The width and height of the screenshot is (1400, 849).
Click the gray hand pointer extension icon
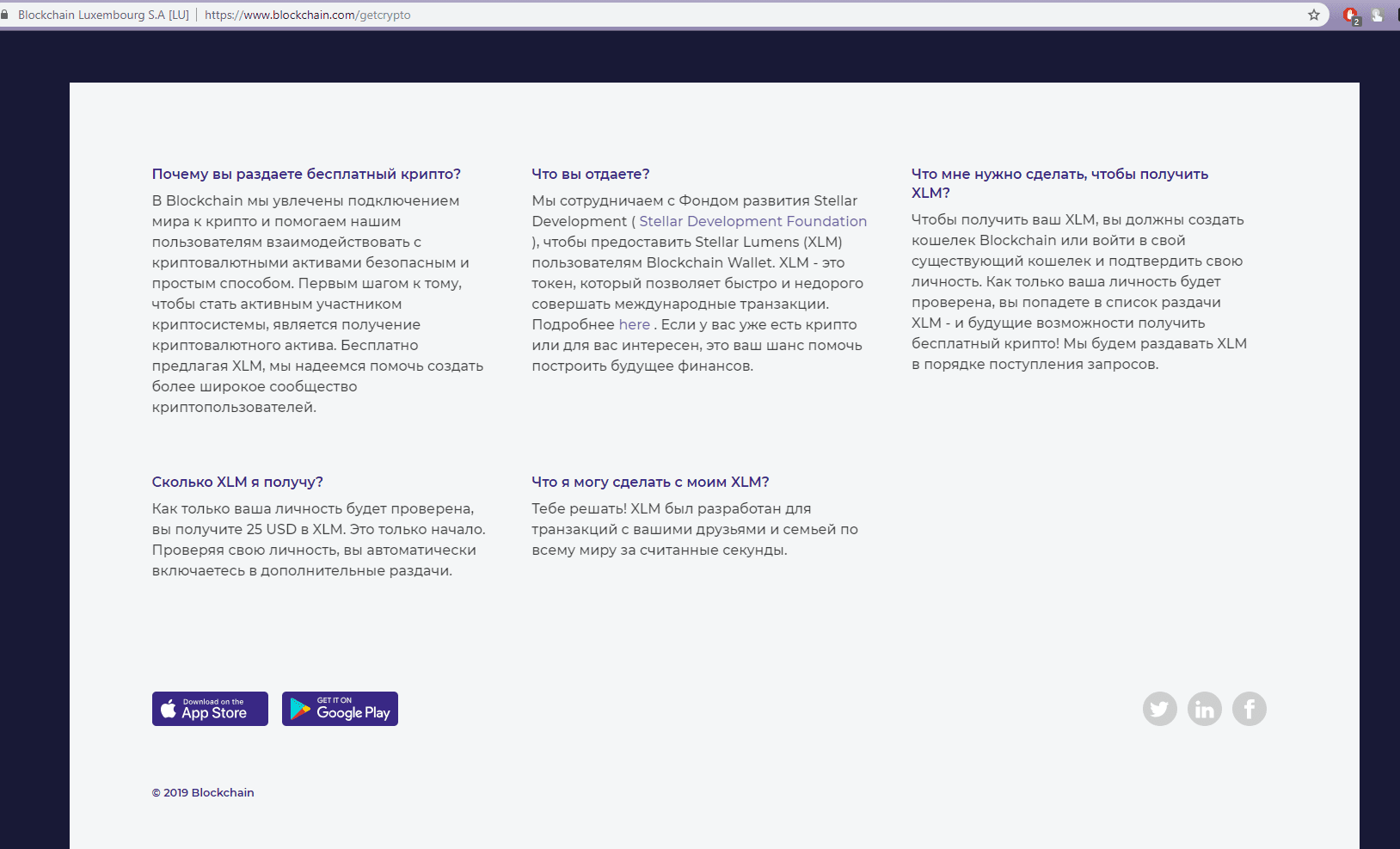point(1377,15)
